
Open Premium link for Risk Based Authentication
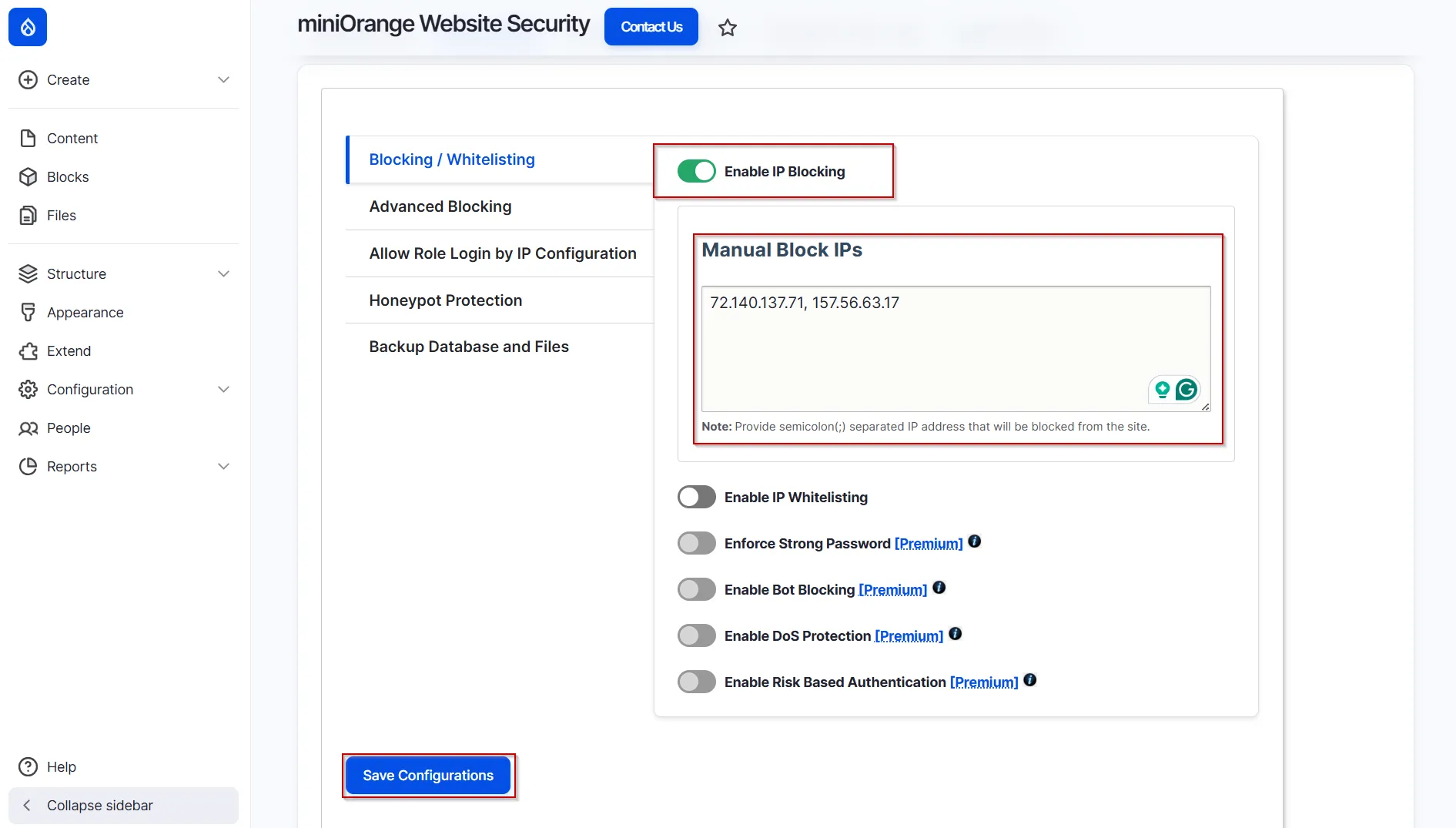[984, 682]
